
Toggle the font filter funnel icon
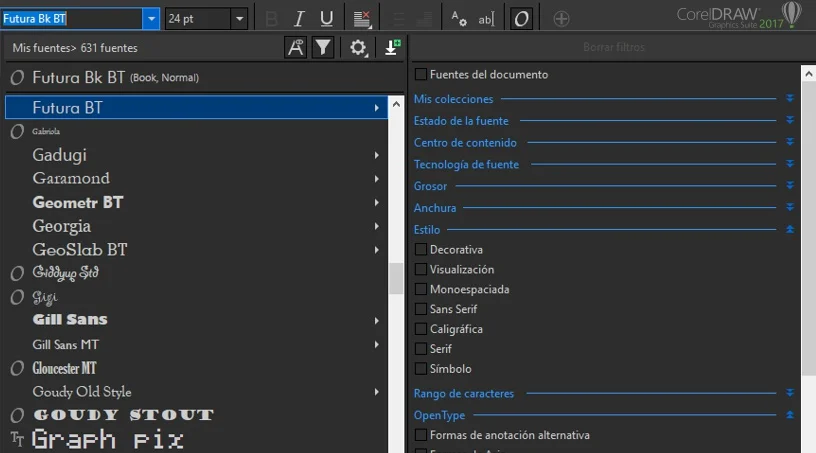click(323, 47)
